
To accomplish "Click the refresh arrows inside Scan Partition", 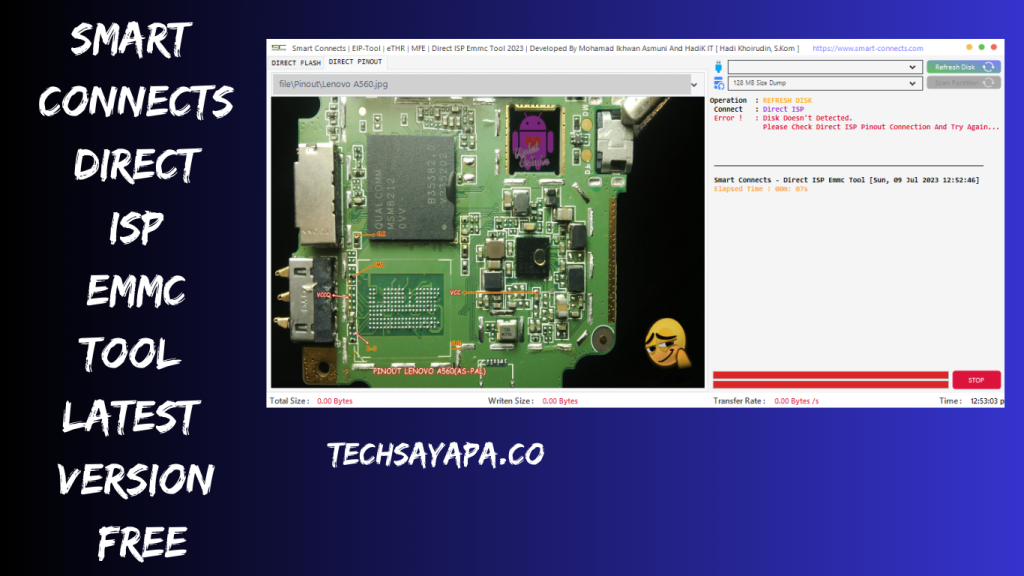I will coord(989,83).
